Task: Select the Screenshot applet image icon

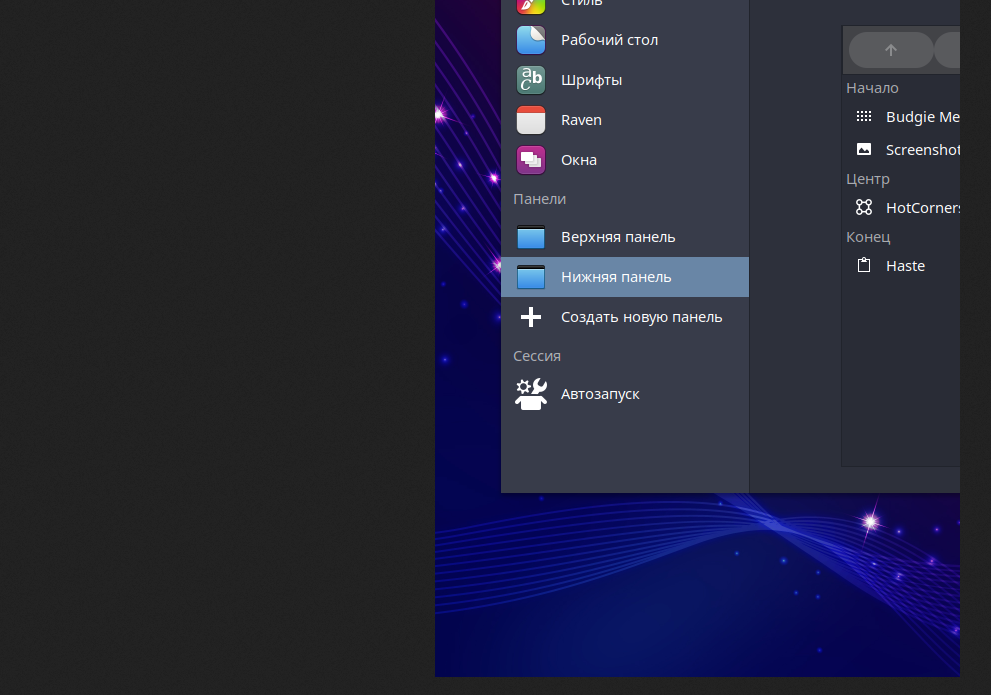Action: point(864,149)
